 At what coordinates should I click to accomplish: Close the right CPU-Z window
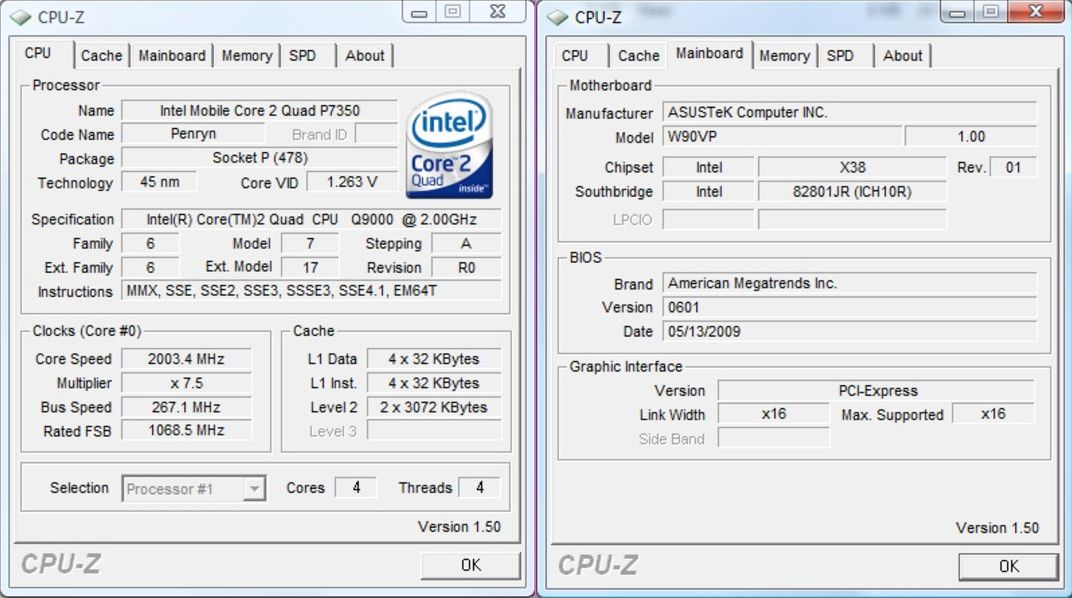point(1035,12)
